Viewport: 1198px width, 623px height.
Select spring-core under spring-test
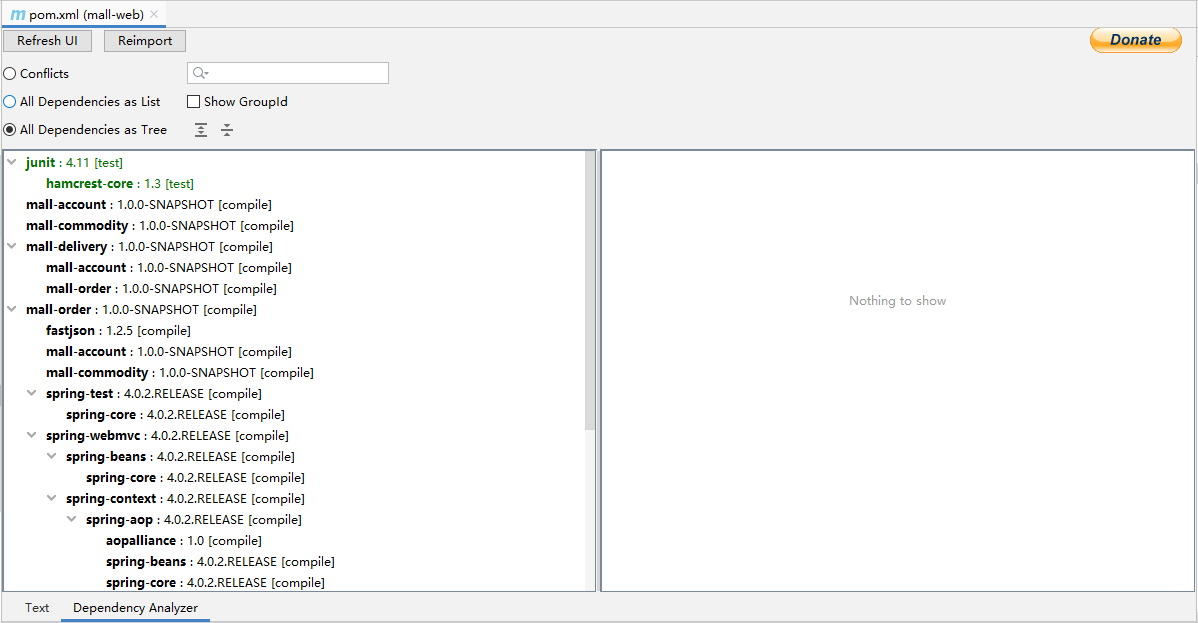coord(175,415)
